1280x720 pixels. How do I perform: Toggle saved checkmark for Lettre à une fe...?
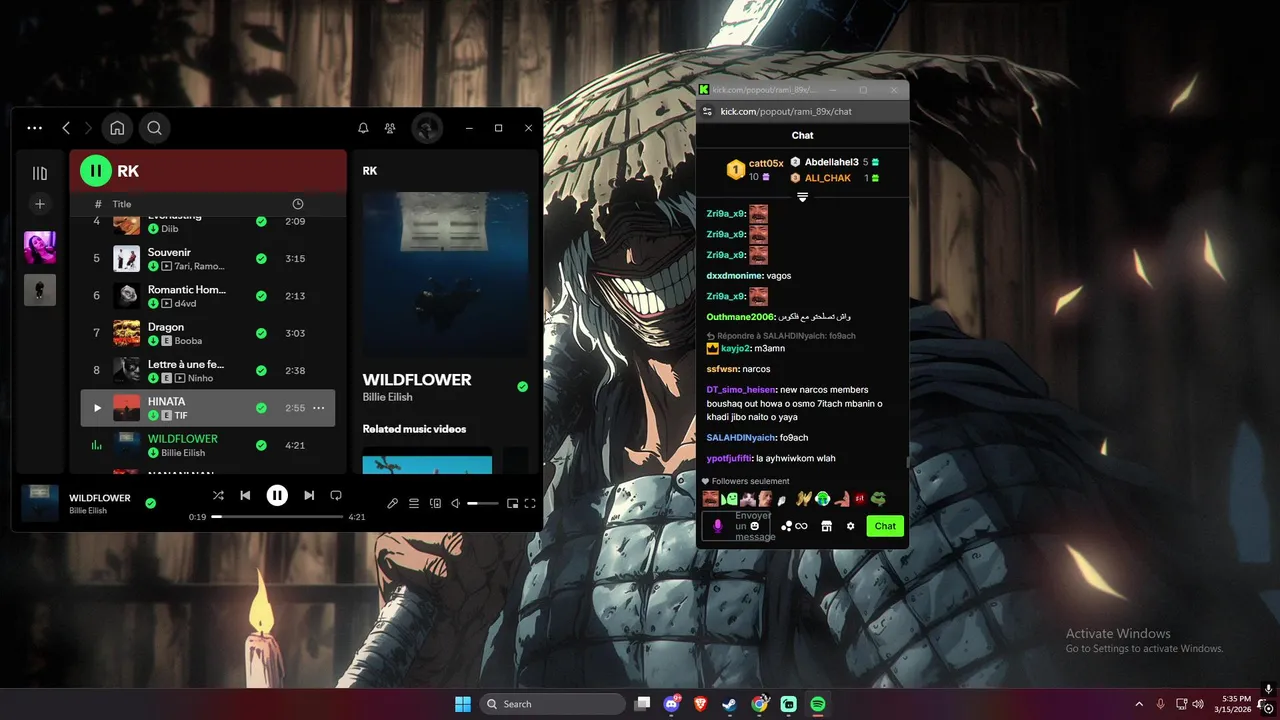tap(261, 371)
